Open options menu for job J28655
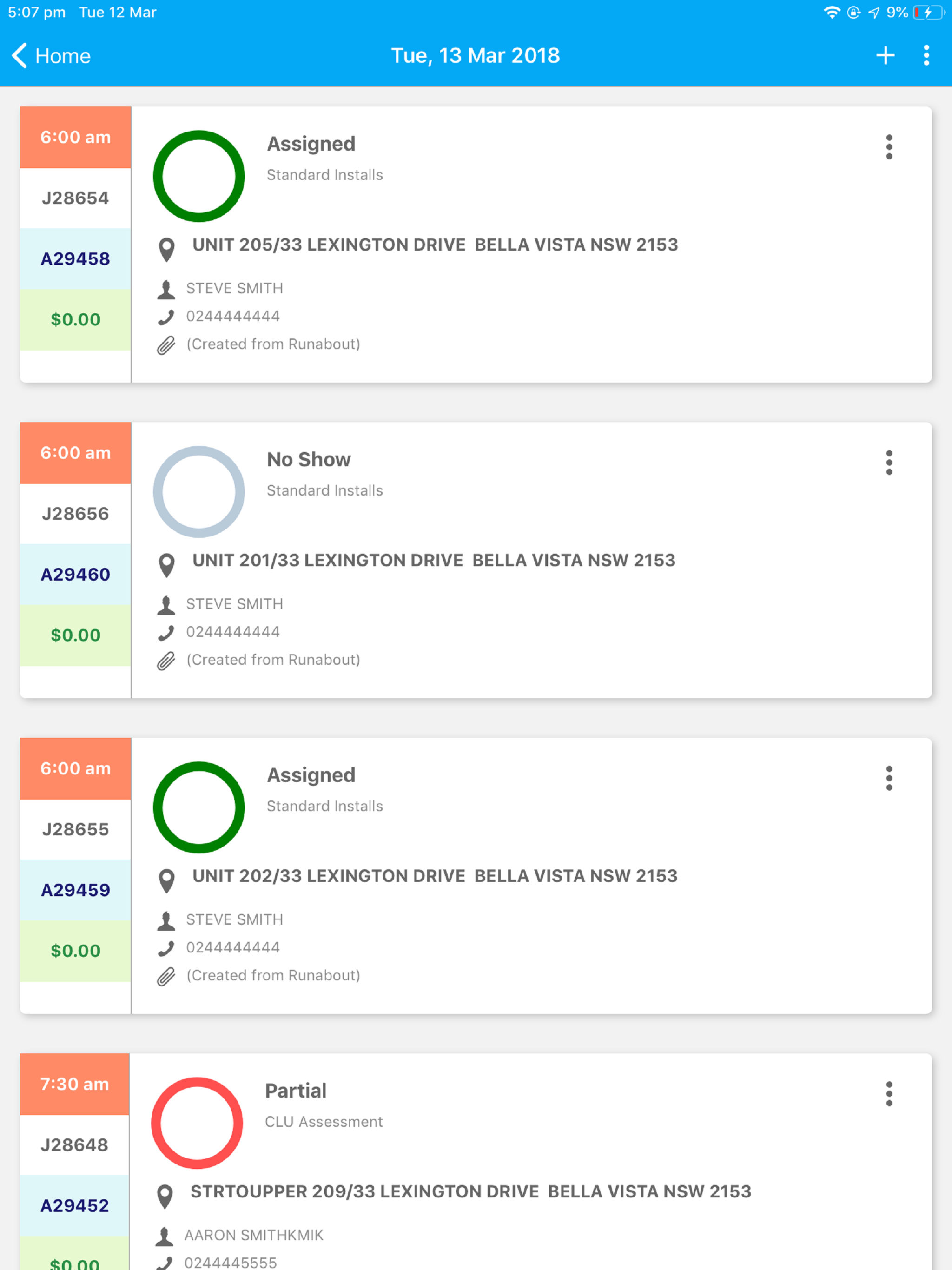This screenshot has width=952, height=1270. pyautogui.click(x=889, y=779)
